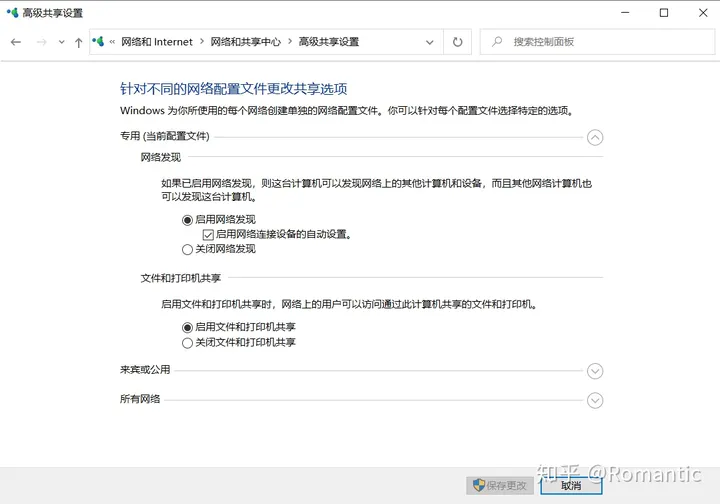Click the 取消 button

571,485
